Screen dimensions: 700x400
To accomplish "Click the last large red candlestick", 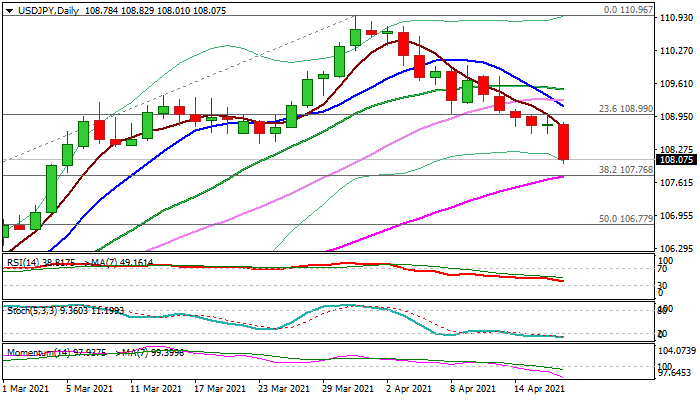I will [564, 141].
